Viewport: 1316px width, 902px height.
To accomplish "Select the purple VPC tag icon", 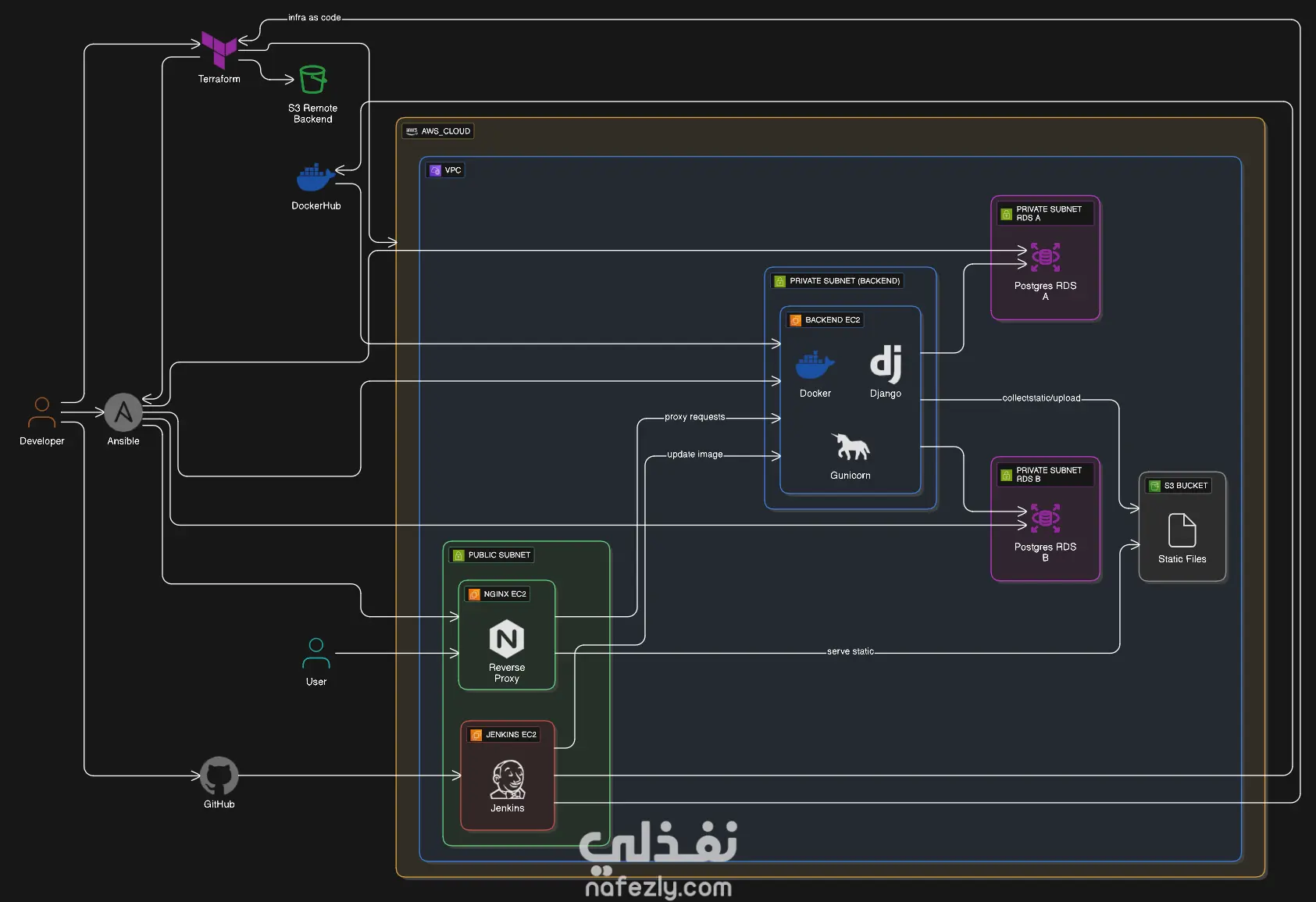I will 436,170.
